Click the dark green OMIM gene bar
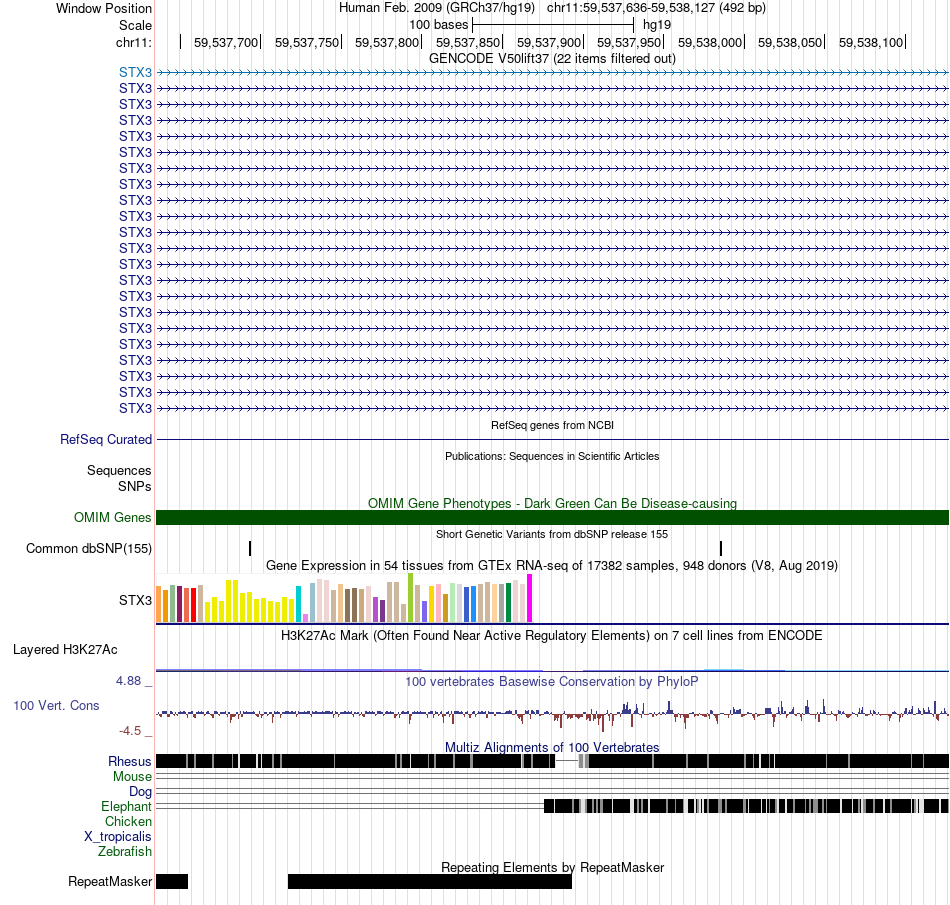 point(552,517)
